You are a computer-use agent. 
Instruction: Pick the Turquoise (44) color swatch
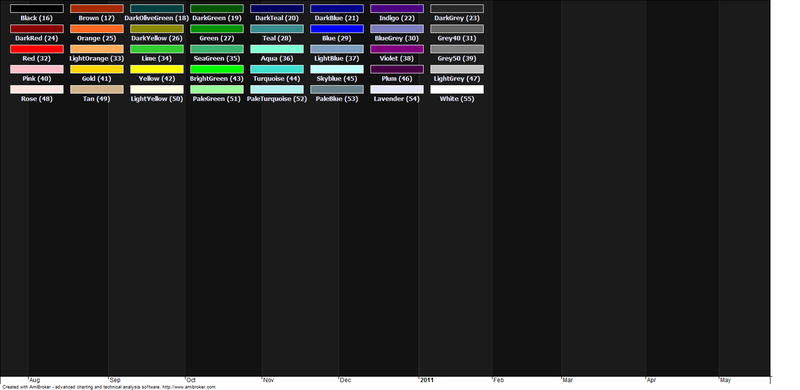coord(277,69)
